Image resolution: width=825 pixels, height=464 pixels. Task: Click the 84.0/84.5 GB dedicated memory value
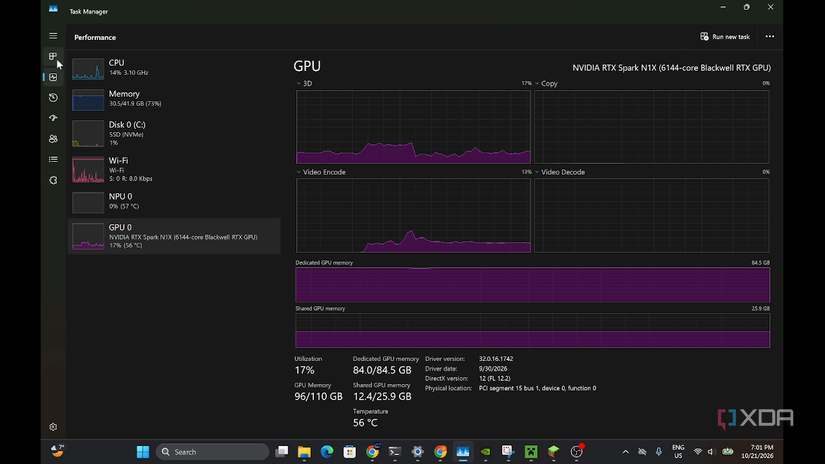pos(382,370)
